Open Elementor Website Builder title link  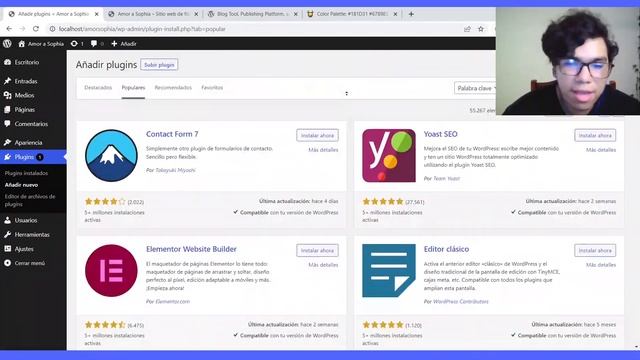[191, 249]
